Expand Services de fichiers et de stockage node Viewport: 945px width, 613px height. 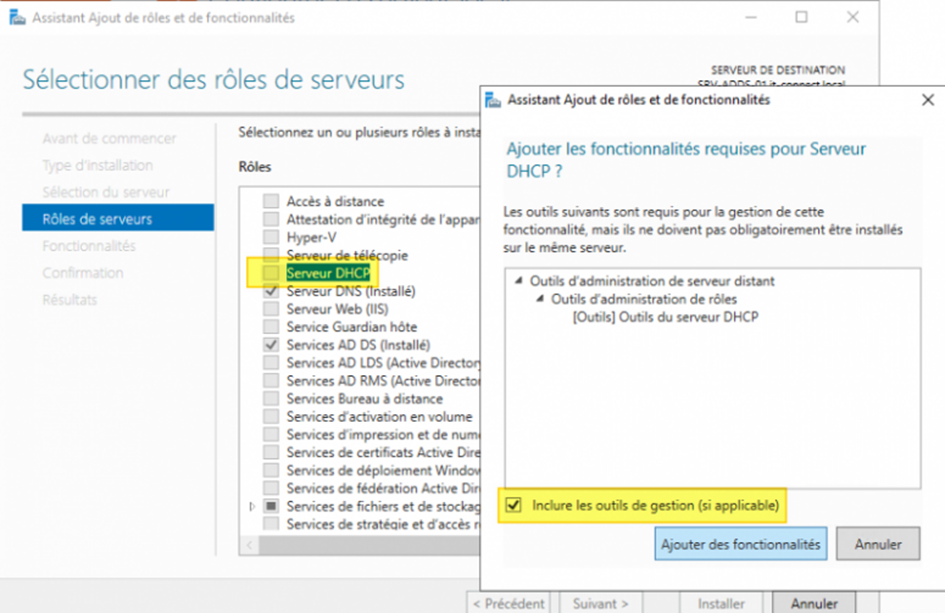[x=252, y=506]
